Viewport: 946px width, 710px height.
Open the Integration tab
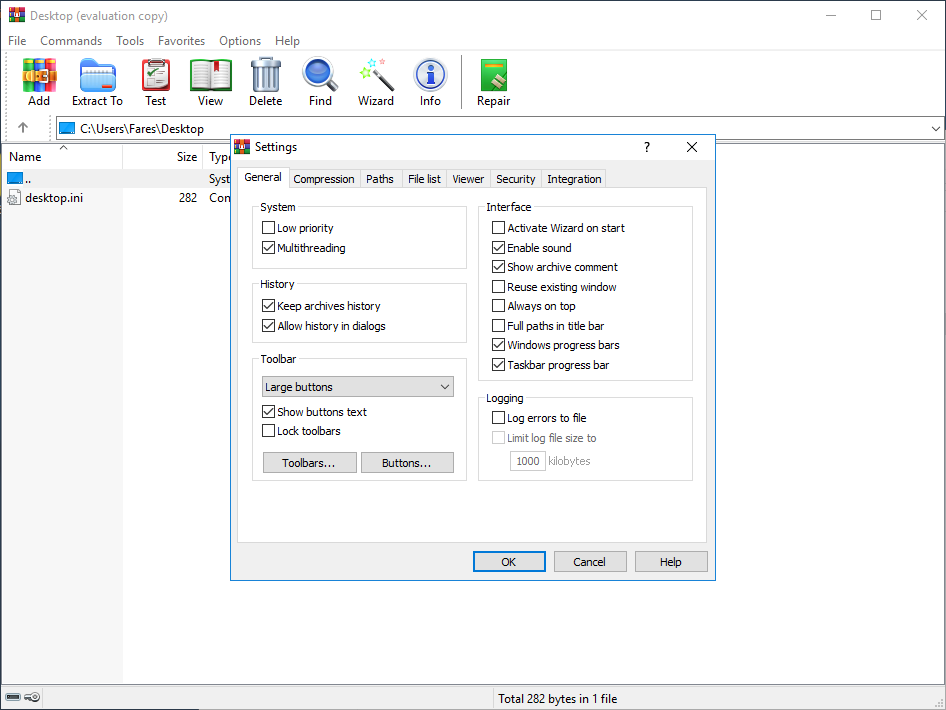(x=574, y=179)
